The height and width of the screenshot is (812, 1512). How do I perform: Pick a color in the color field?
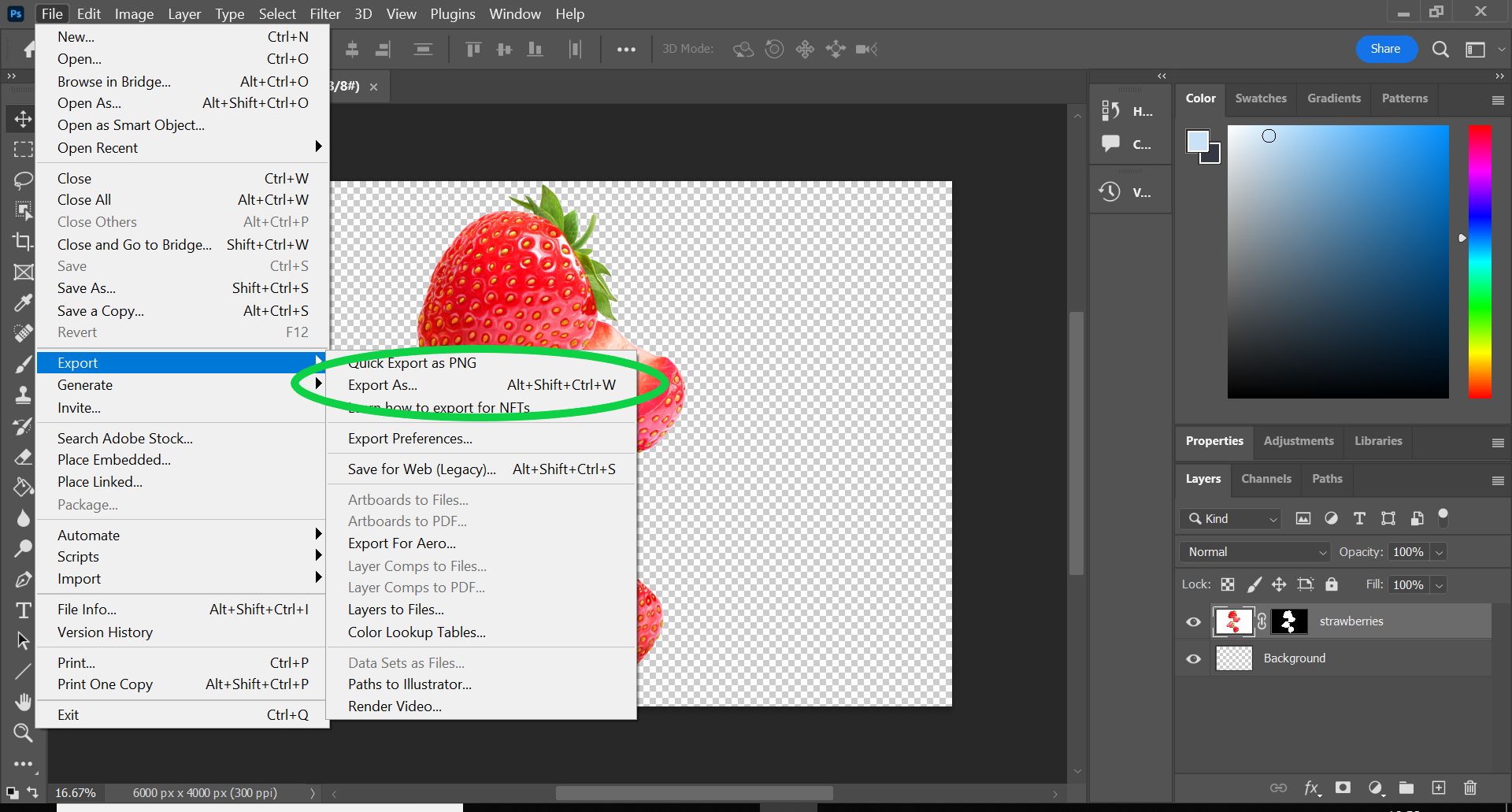1338,261
